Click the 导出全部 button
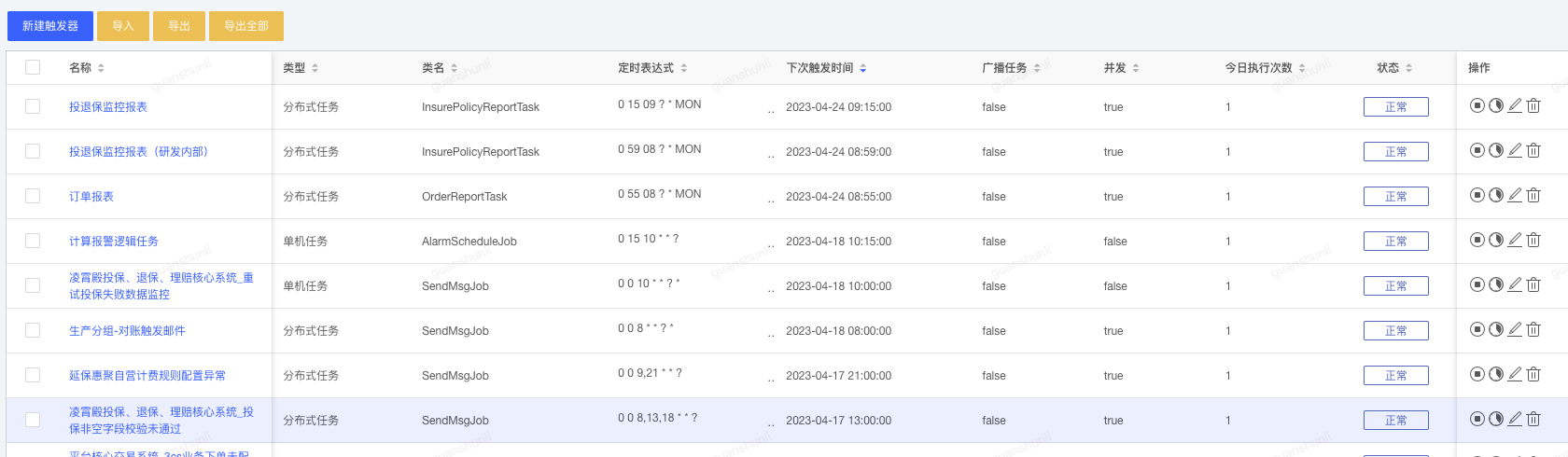This screenshot has width=1568, height=457. pos(246,26)
